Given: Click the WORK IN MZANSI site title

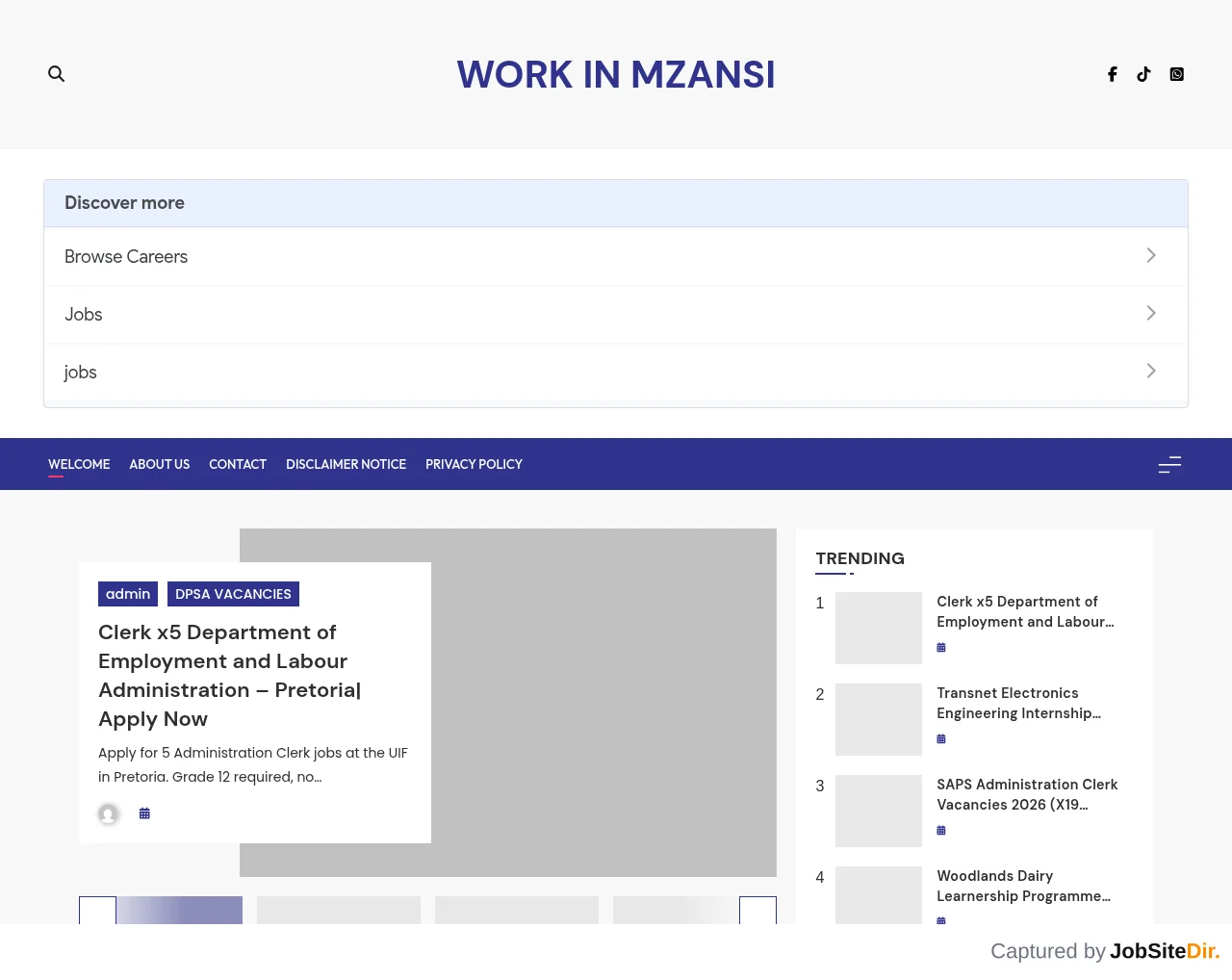Looking at the screenshot, I should pos(616,74).
